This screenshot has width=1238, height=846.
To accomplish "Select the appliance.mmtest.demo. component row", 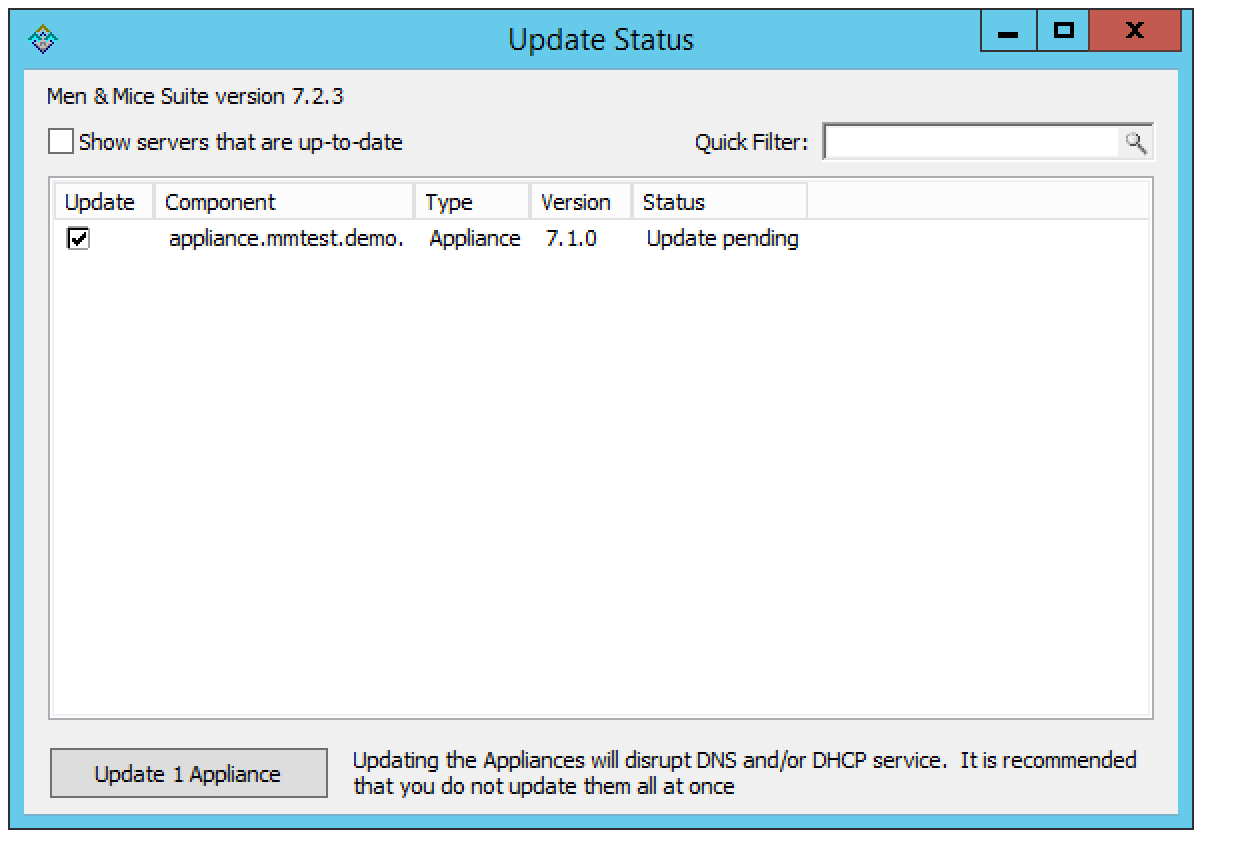I will pyautogui.click(x=286, y=239).
